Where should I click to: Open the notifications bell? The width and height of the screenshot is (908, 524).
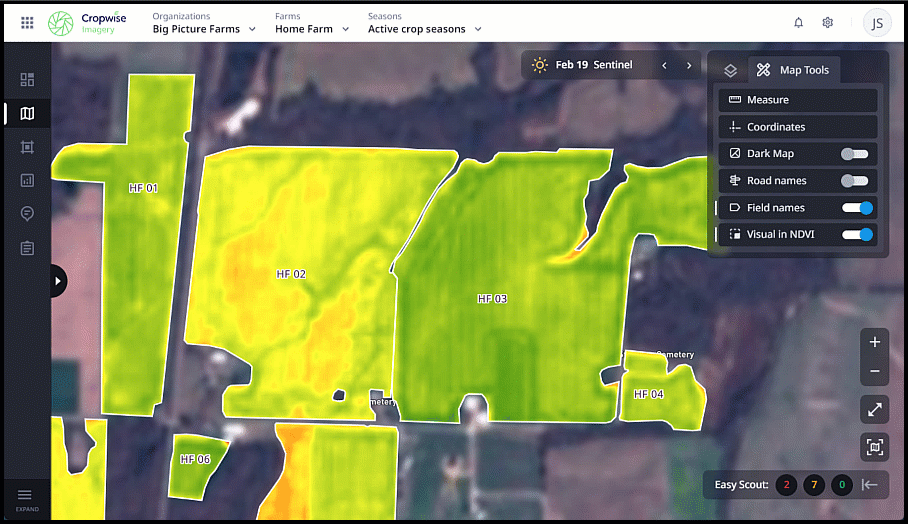tap(798, 23)
